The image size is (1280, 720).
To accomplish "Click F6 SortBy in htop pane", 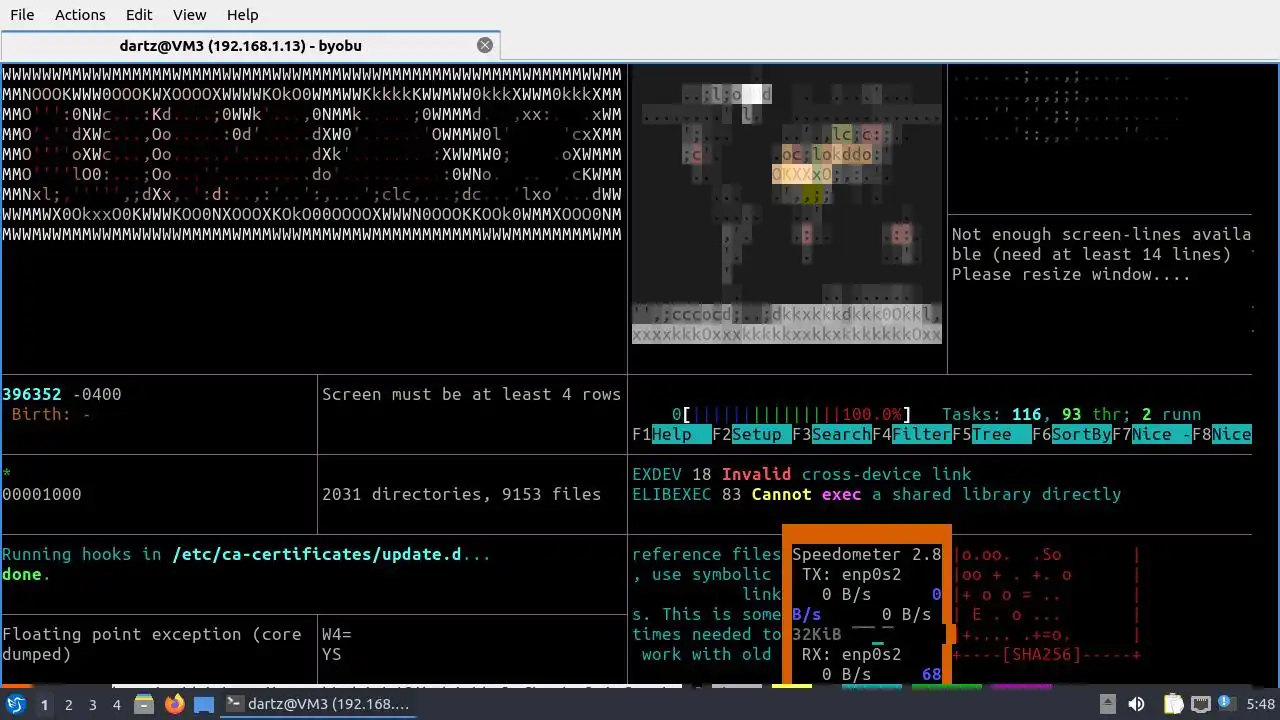I will (1072, 434).
